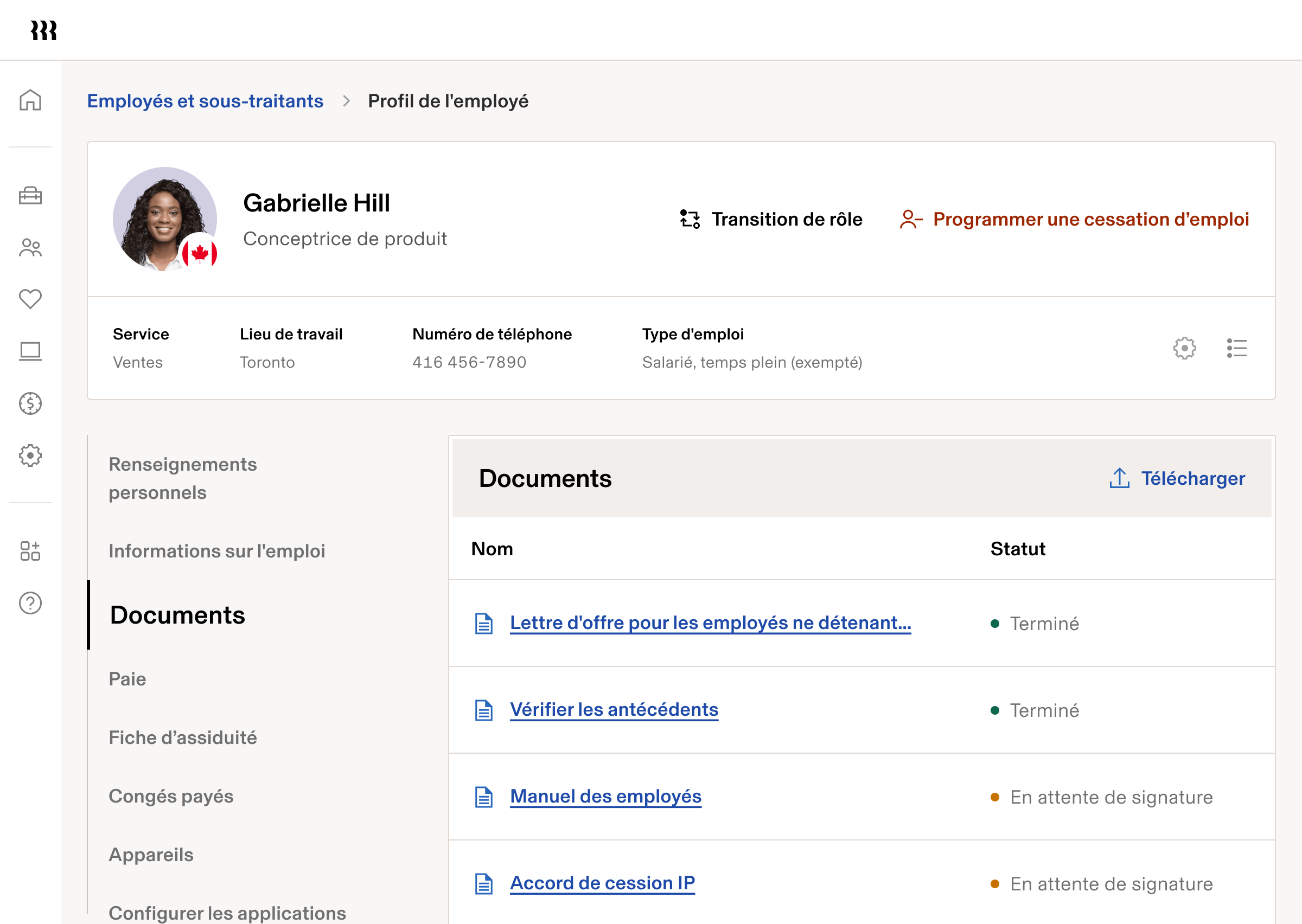
Task: Open the dollar payroll icon in the sidebar
Action: pos(30,403)
